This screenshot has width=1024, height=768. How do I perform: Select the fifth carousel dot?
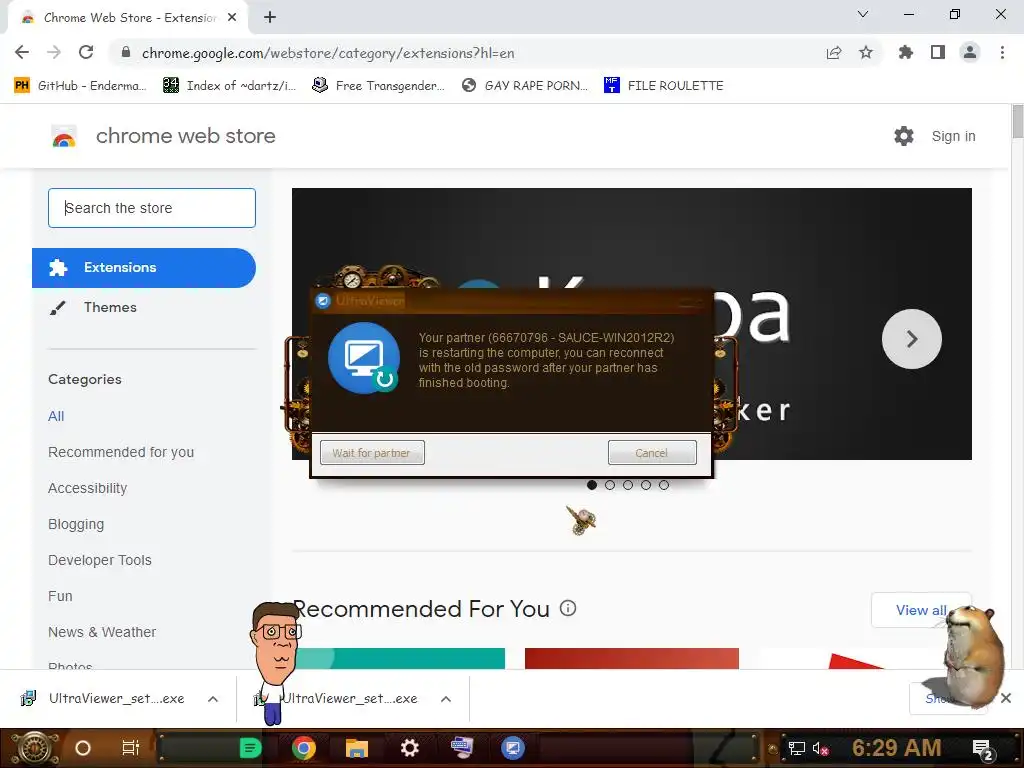664,485
